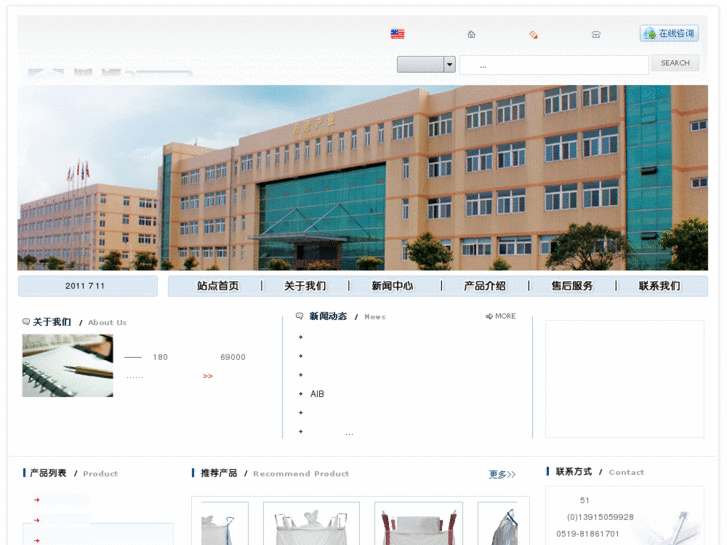727x545 pixels.
Task: Click the number 0519-81861701
Action: tap(587, 534)
